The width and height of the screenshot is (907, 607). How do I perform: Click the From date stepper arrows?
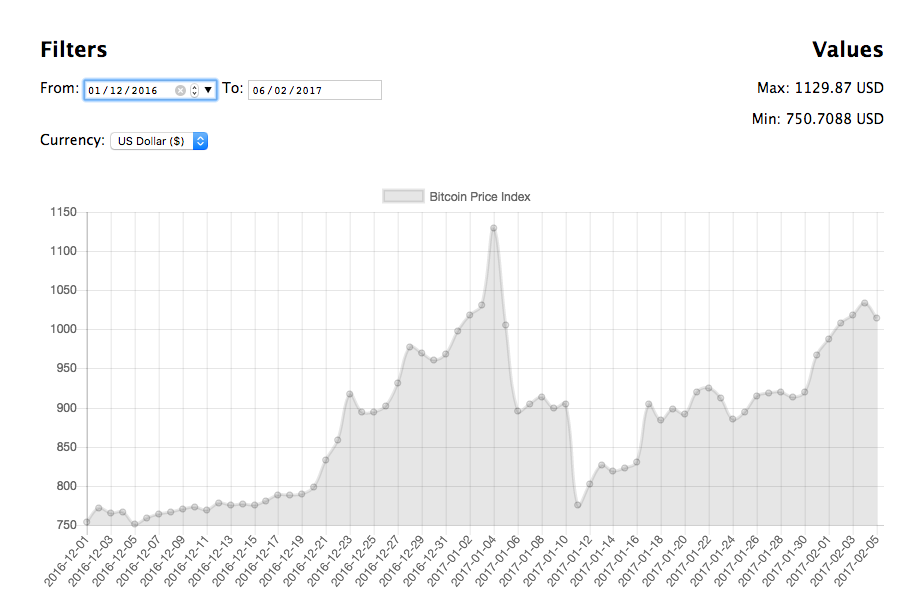(194, 90)
